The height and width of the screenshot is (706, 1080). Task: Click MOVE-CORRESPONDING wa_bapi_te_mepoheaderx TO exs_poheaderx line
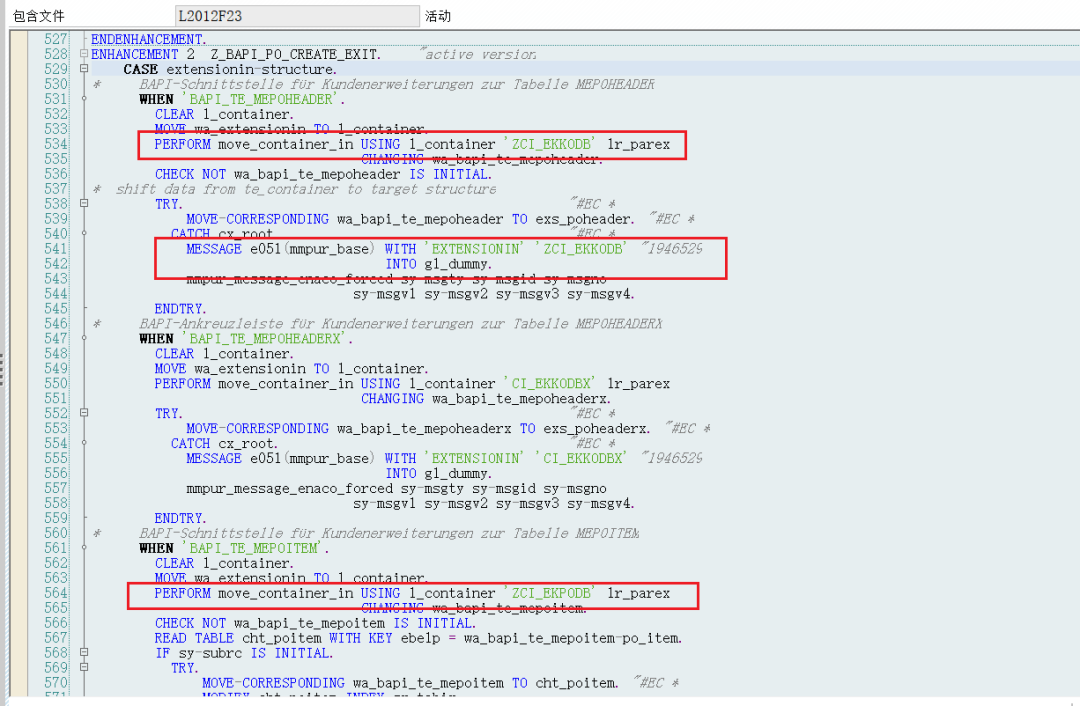click(x=419, y=428)
